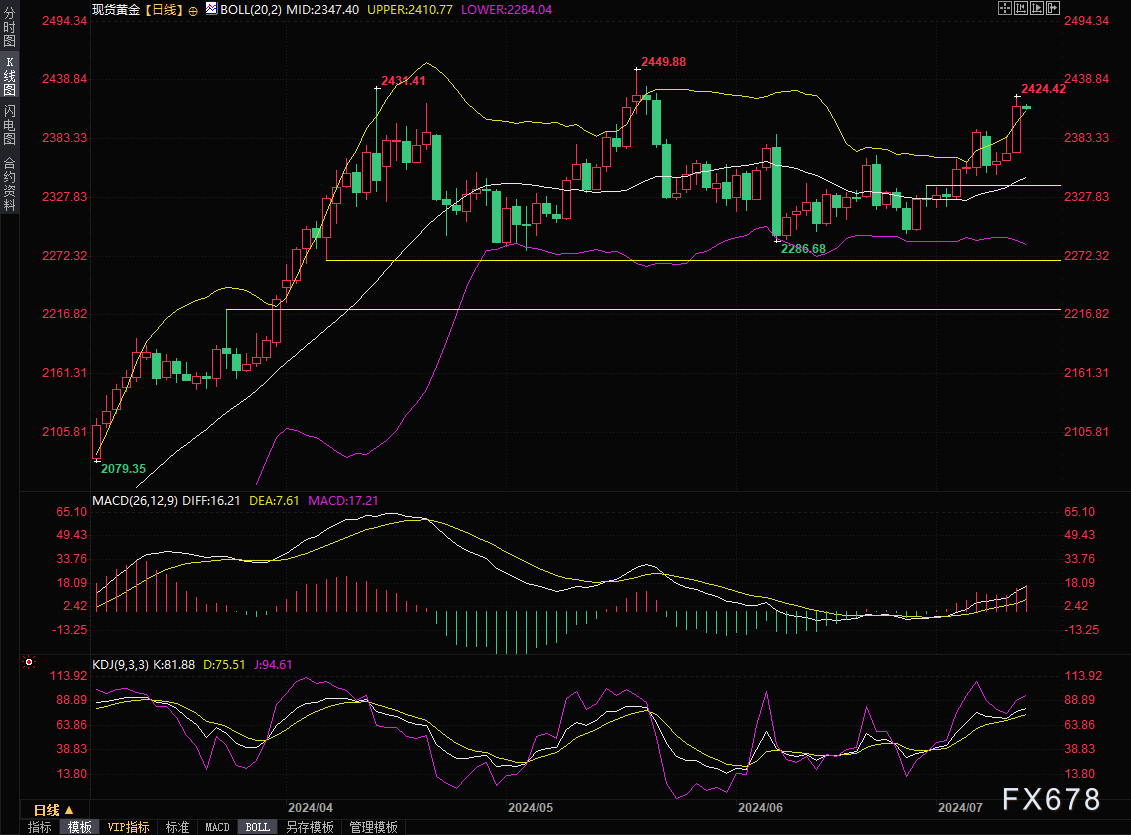Click the circled-plus icon beside 日线 title
The height and width of the screenshot is (835, 1131).
[193, 11]
